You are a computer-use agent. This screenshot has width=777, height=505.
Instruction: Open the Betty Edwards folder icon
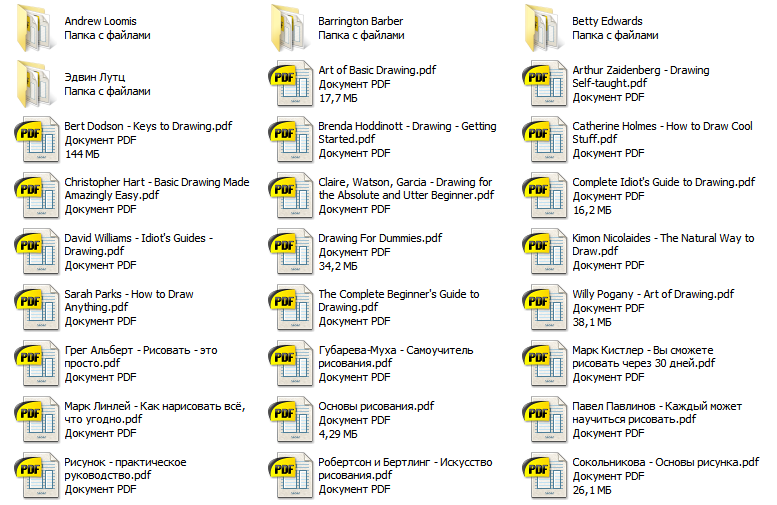point(543,28)
